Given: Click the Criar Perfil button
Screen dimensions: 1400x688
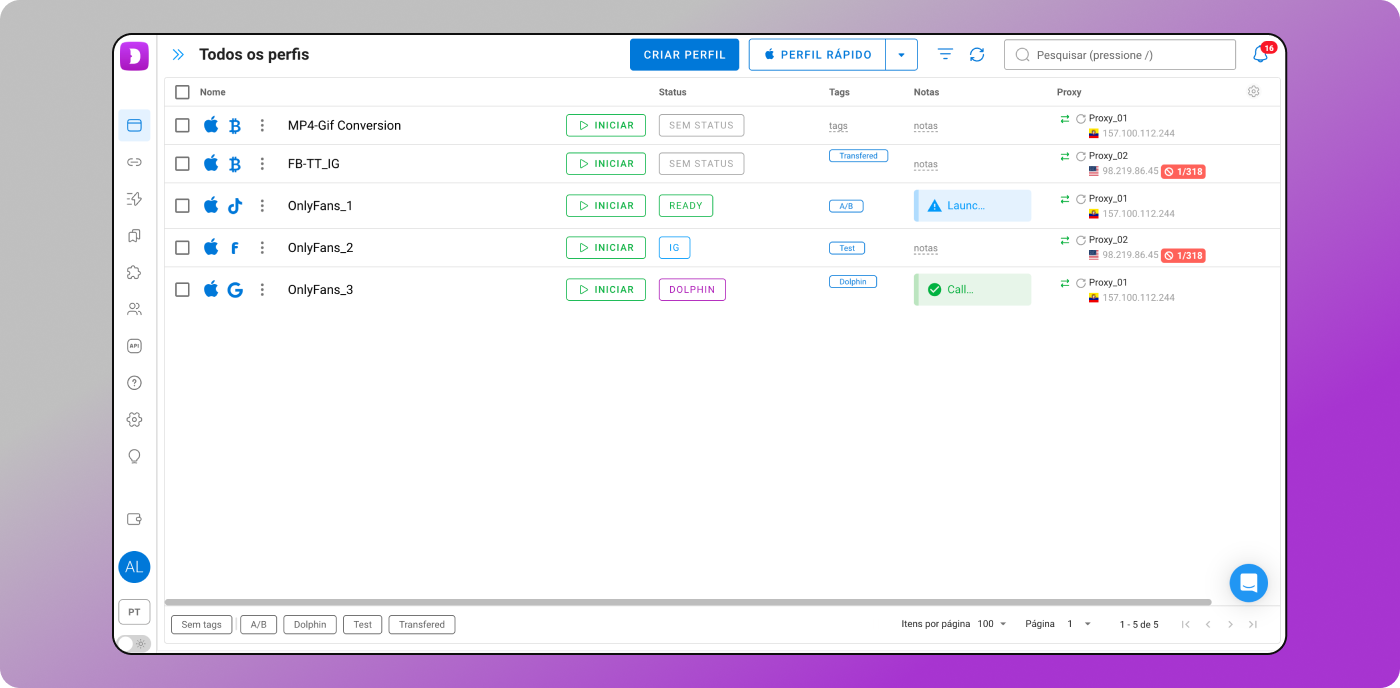Looking at the screenshot, I should [684, 55].
